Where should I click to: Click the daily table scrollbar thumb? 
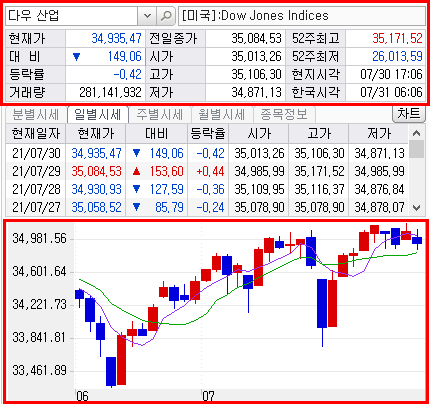coord(416,149)
